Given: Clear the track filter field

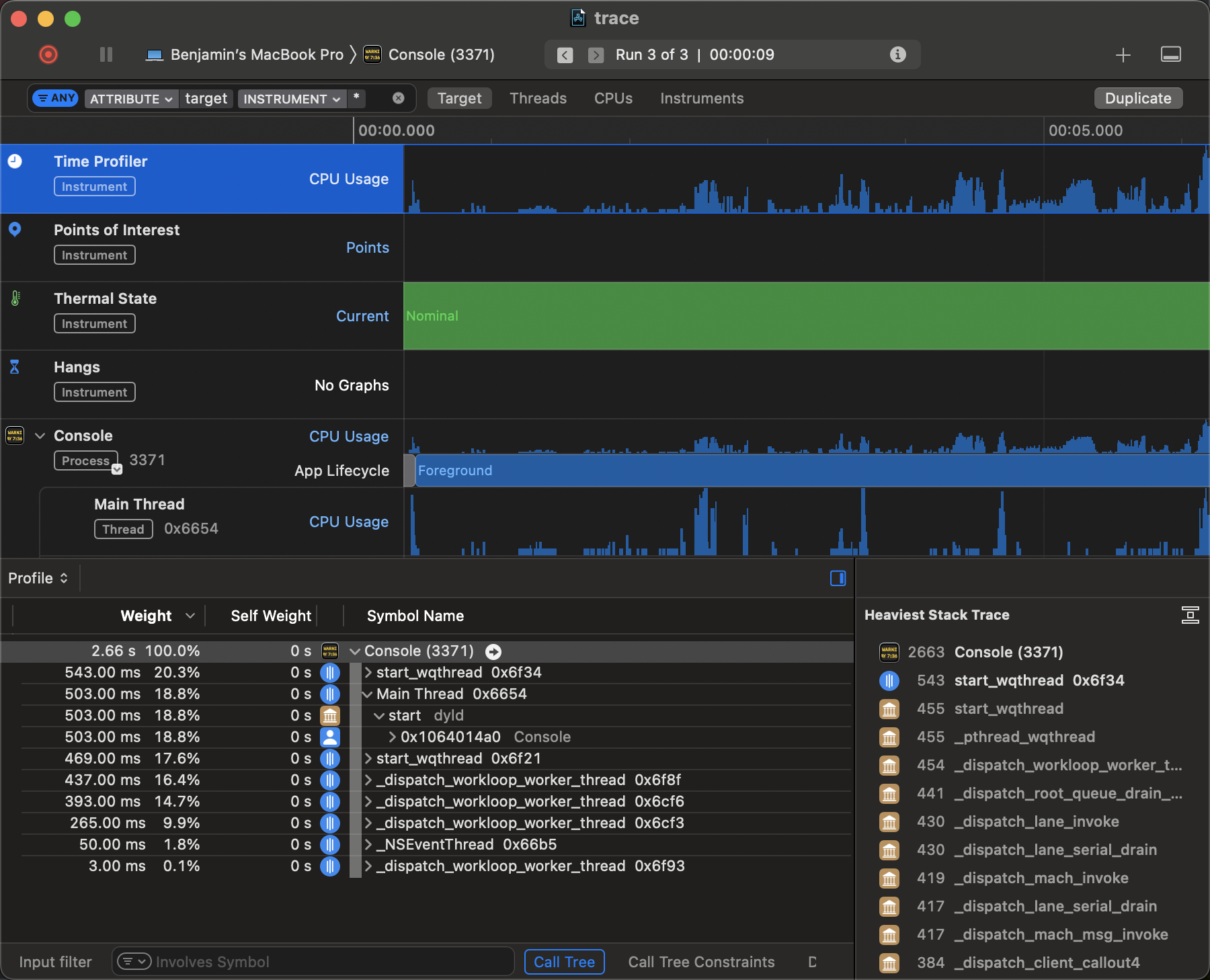Looking at the screenshot, I should (399, 98).
